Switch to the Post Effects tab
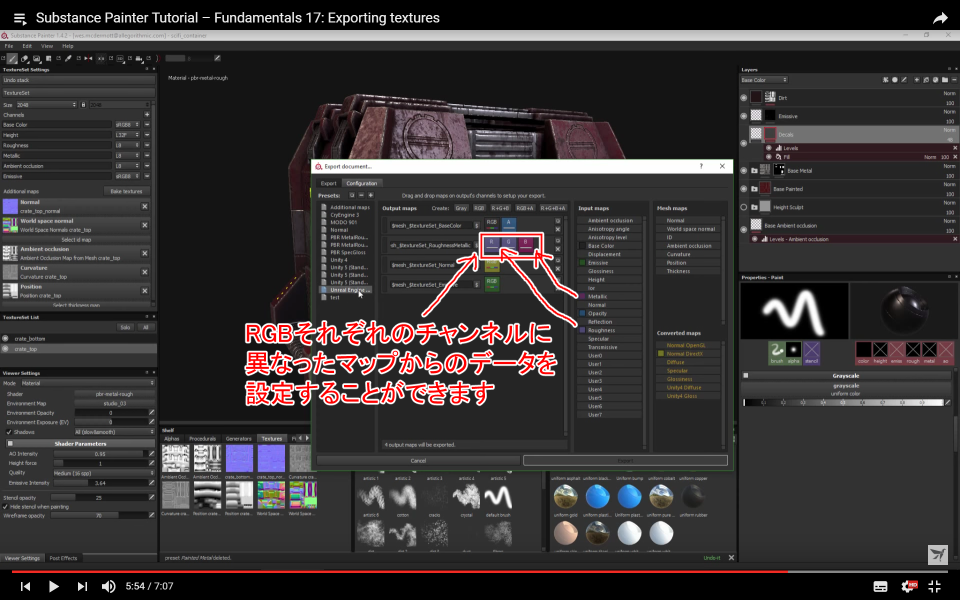 point(63,558)
